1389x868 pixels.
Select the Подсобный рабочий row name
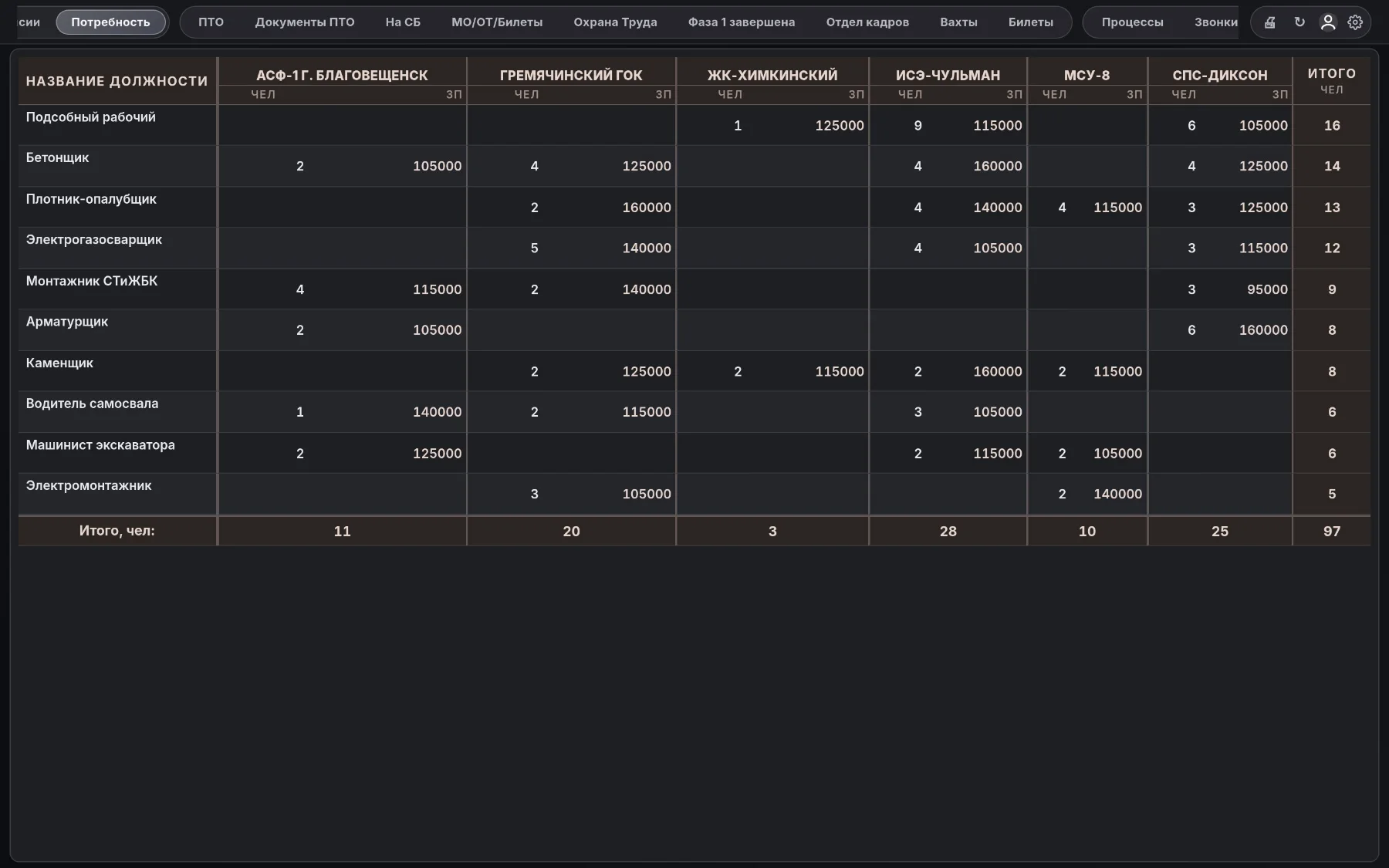pos(91,117)
